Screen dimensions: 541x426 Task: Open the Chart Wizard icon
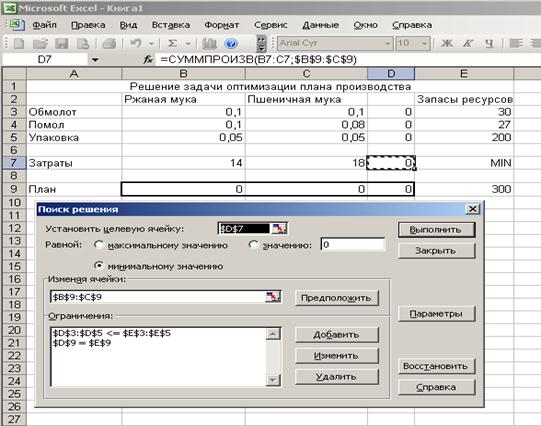point(209,43)
